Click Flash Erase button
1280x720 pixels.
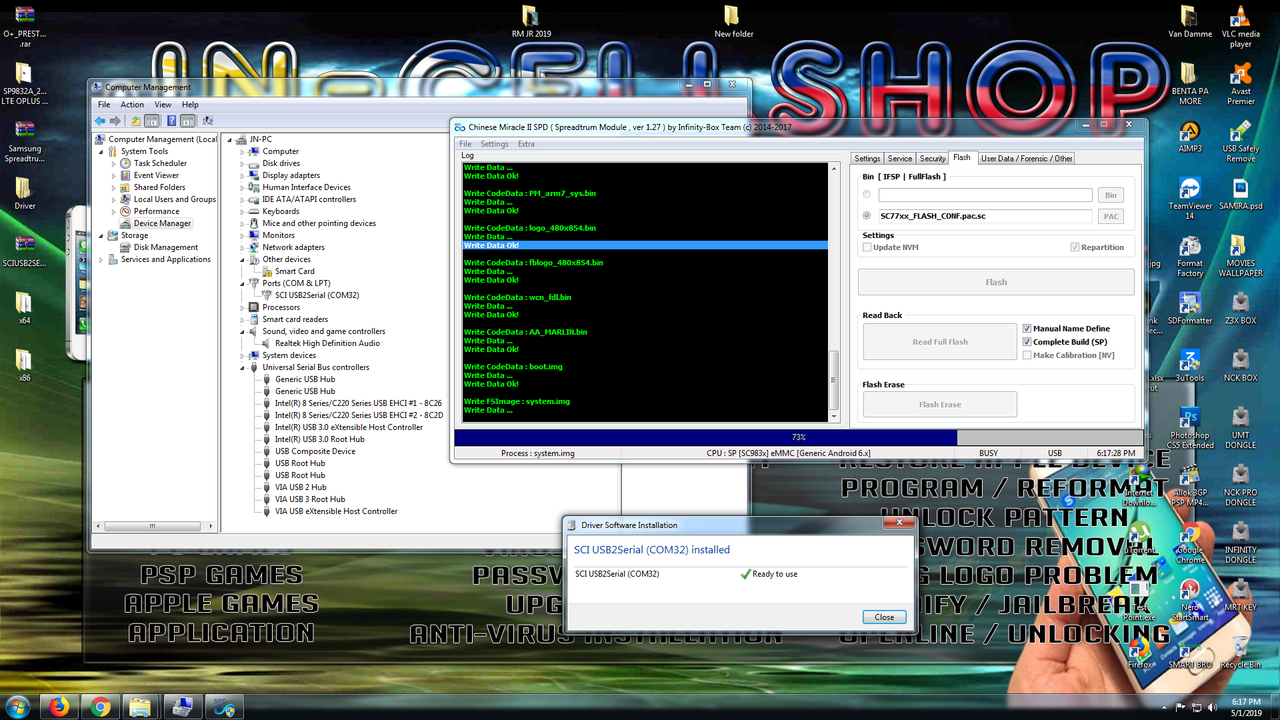point(940,404)
